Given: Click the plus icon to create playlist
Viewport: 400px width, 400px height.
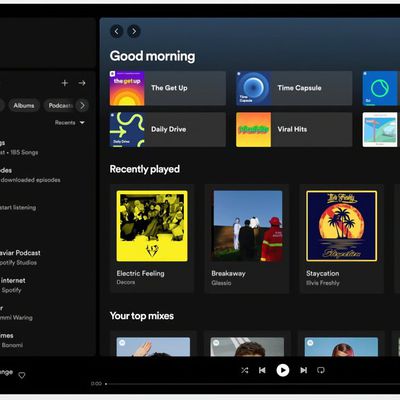Looking at the screenshot, I should (x=65, y=83).
